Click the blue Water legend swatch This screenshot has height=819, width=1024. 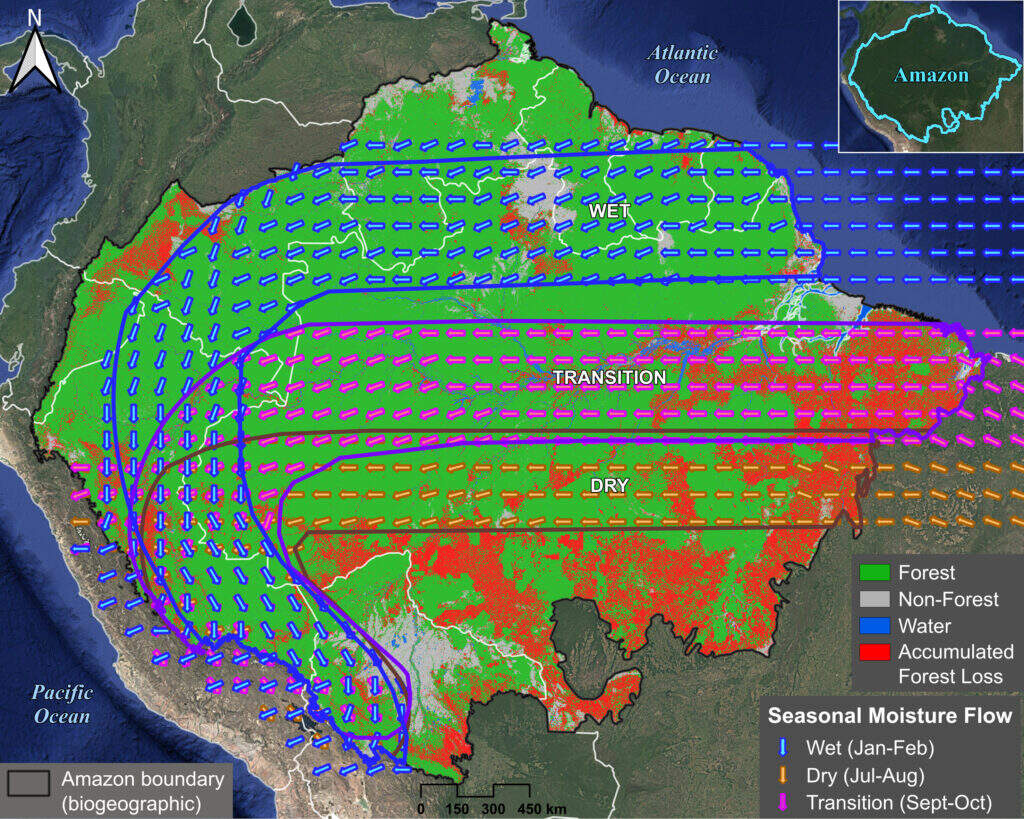[874, 626]
